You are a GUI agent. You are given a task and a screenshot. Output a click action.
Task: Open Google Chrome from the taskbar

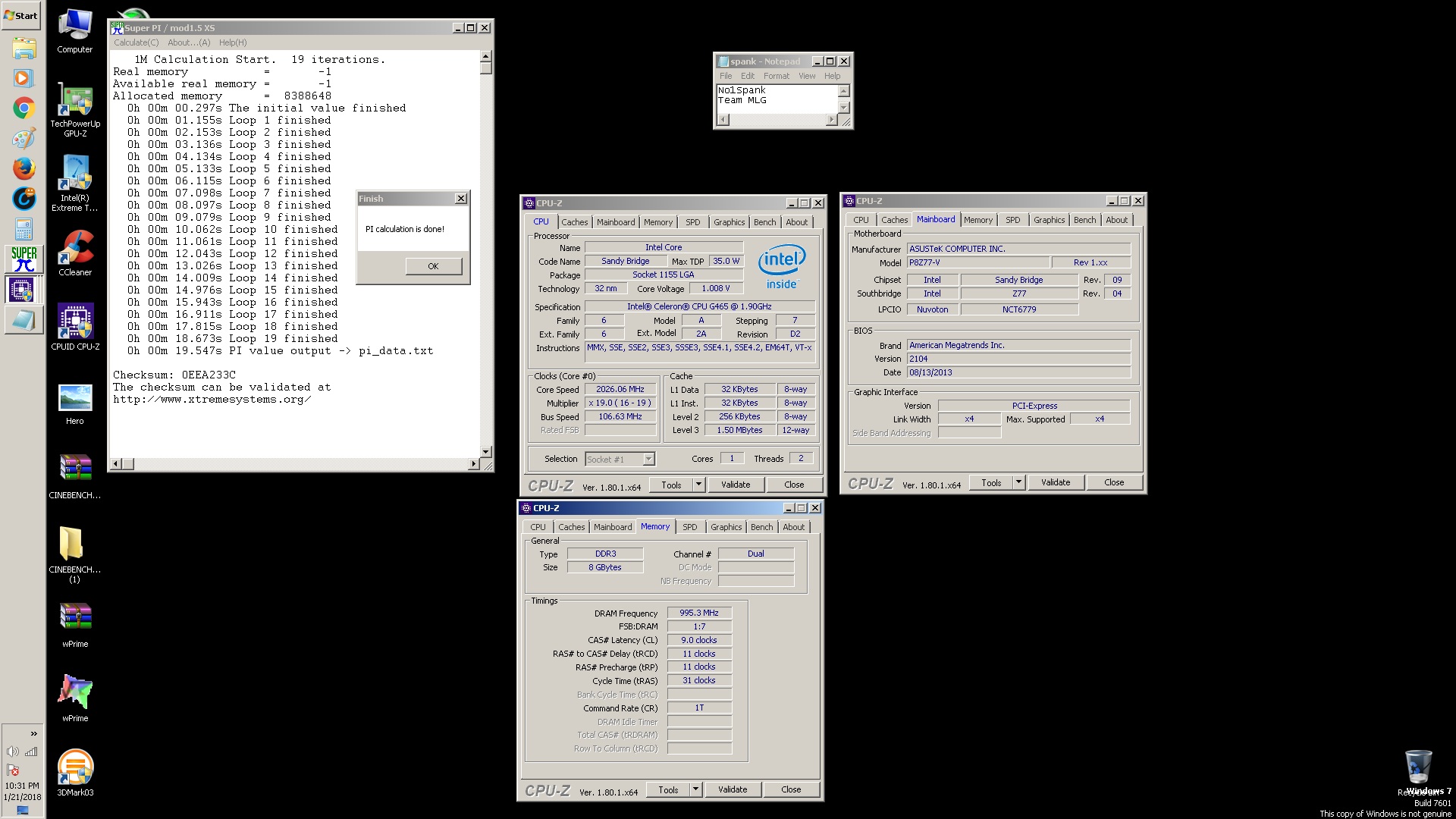[24, 108]
